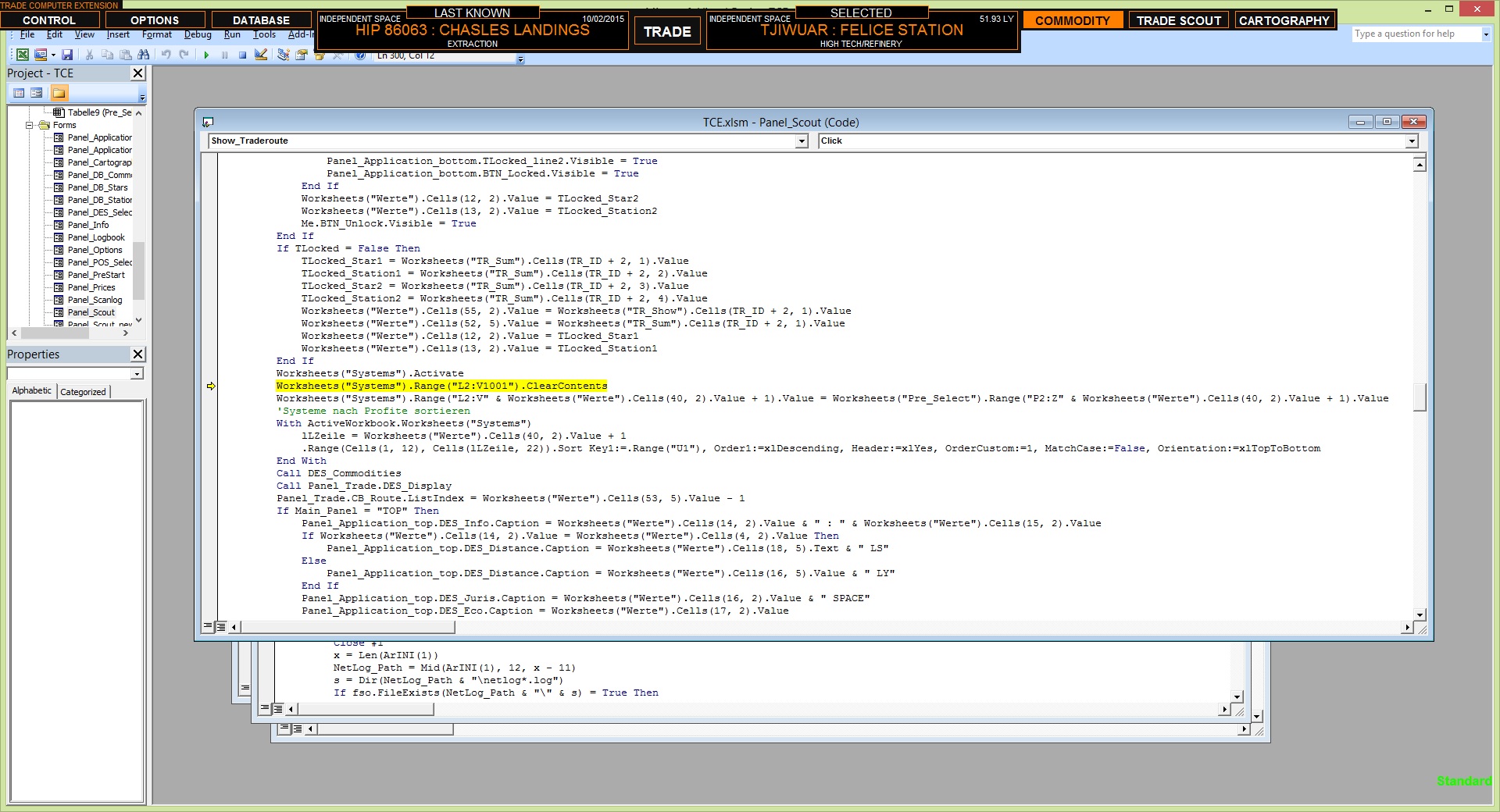Select Panel_Prices in the project tree

91,287
